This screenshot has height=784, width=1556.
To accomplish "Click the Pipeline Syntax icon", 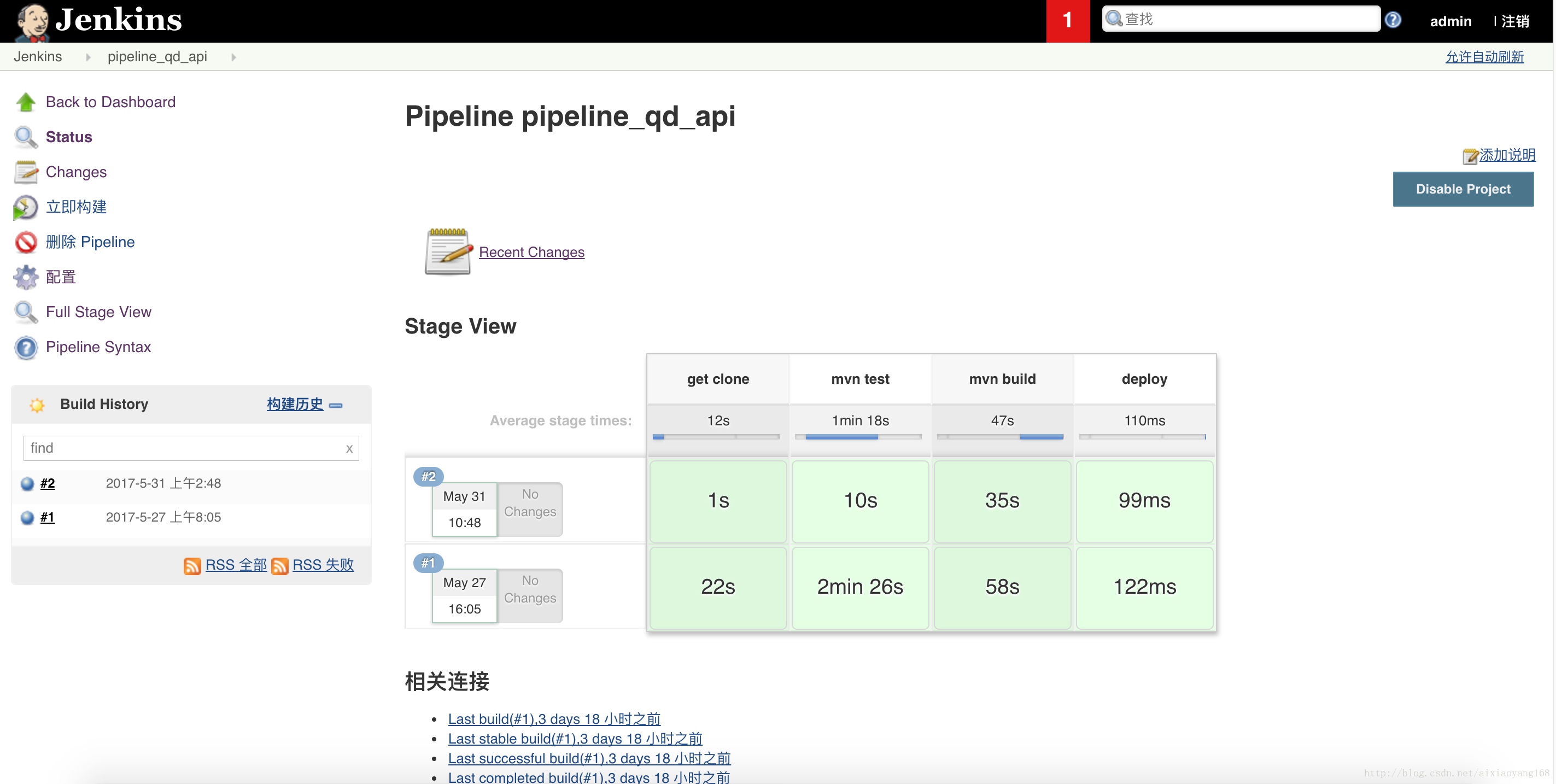I will 26,347.
